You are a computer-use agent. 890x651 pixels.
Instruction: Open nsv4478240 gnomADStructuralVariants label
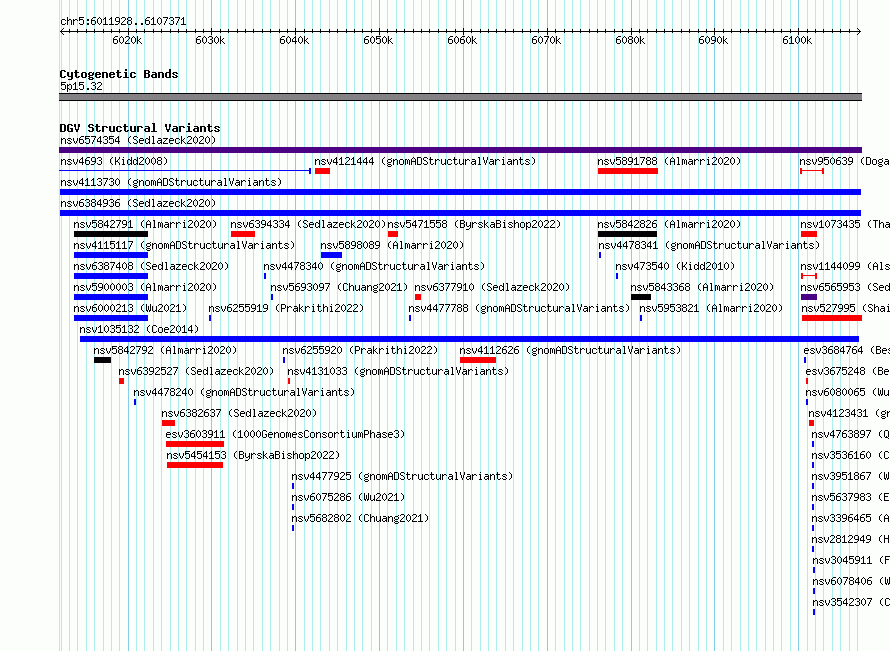click(244, 392)
